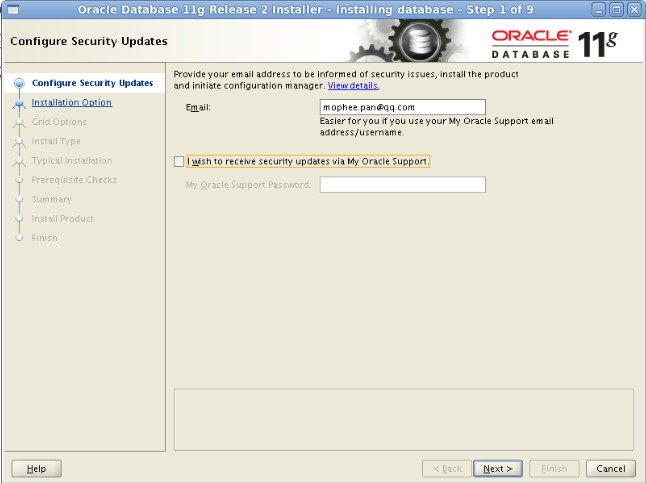This screenshot has height=483, width=646.
Task: Select Grid Options step in sidebar
Action: click(x=59, y=122)
